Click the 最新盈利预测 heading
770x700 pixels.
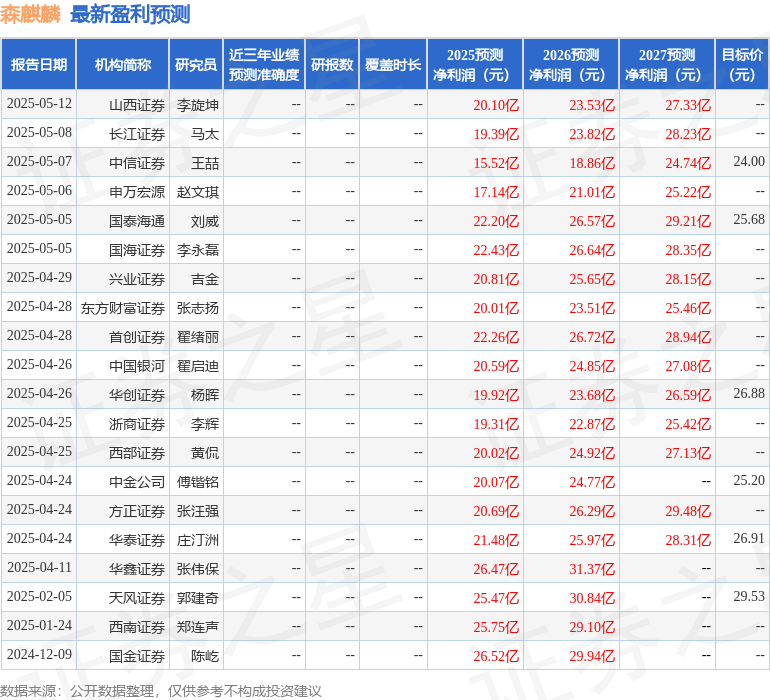point(130,14)
